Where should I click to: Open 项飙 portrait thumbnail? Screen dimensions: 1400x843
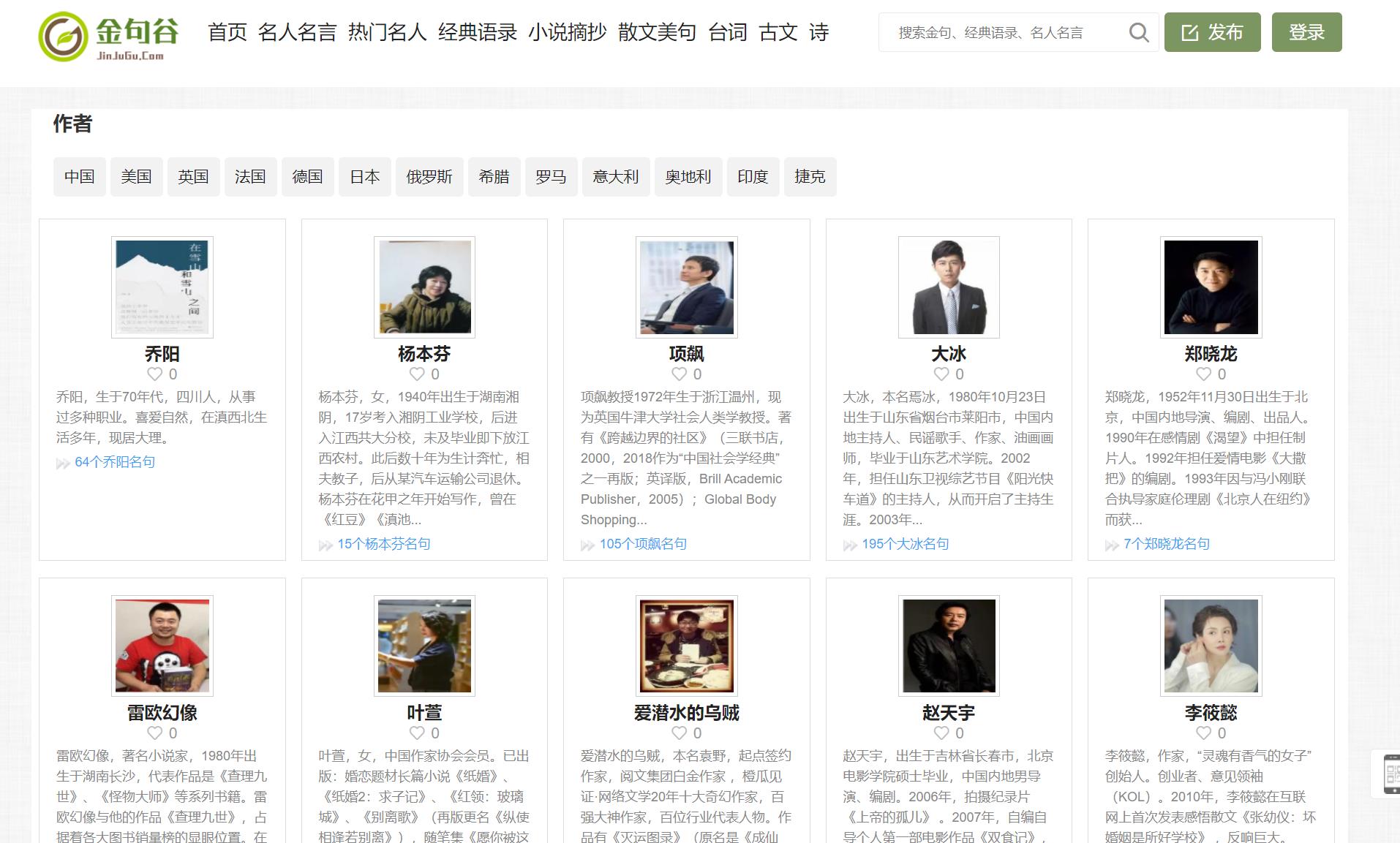[x=687, y=287]
